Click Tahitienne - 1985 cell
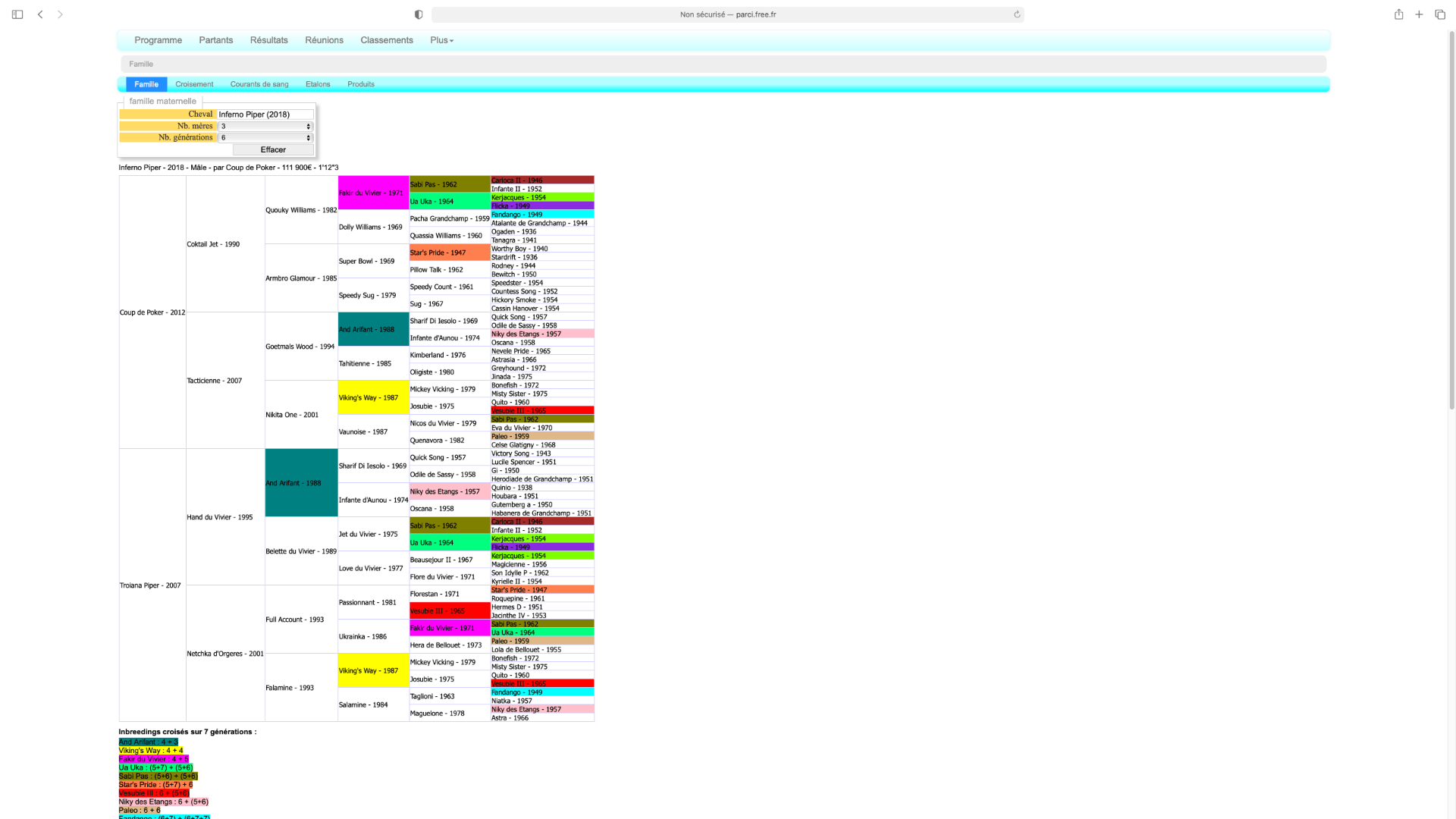 click(373, 363)
